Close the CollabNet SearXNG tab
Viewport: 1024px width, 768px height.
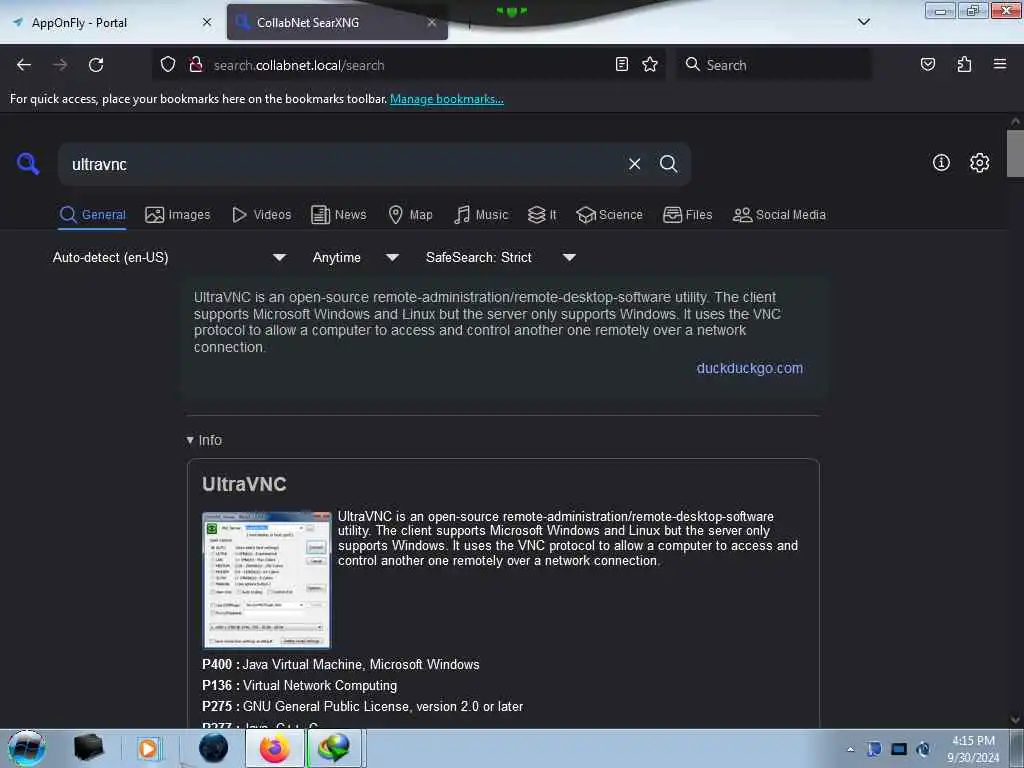pos(432,22)
